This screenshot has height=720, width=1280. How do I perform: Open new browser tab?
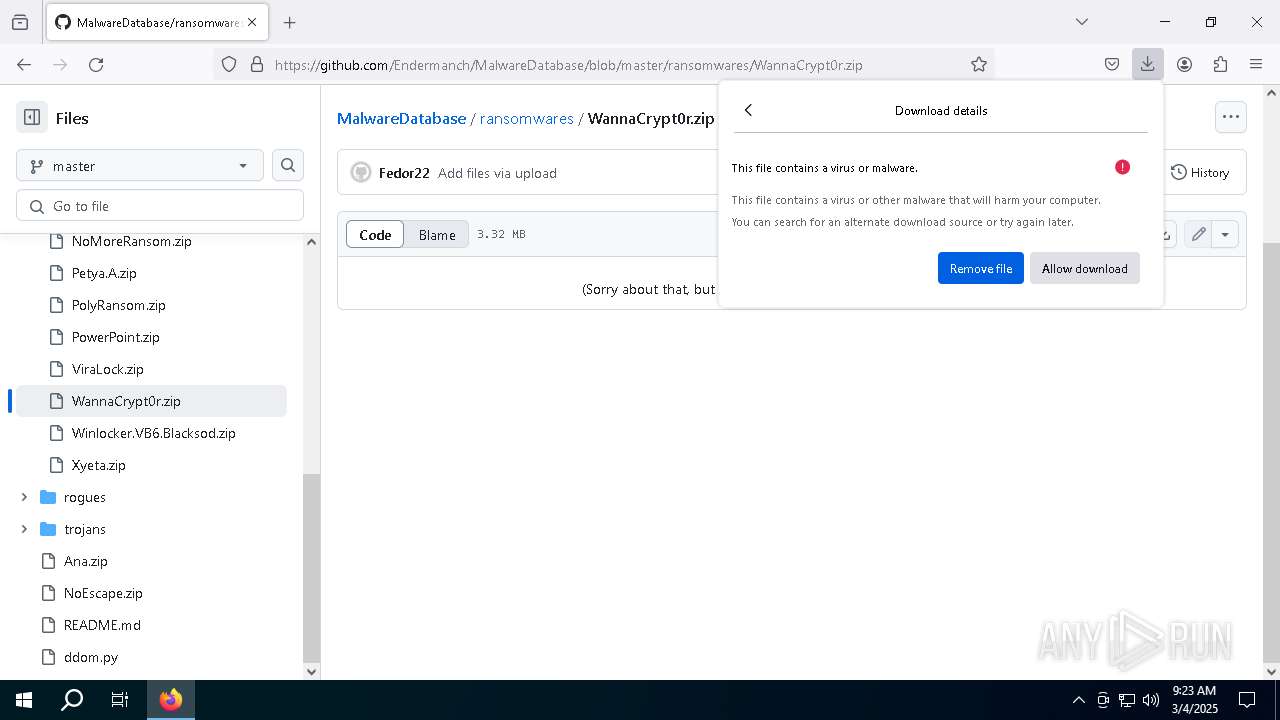pos(290,22)
